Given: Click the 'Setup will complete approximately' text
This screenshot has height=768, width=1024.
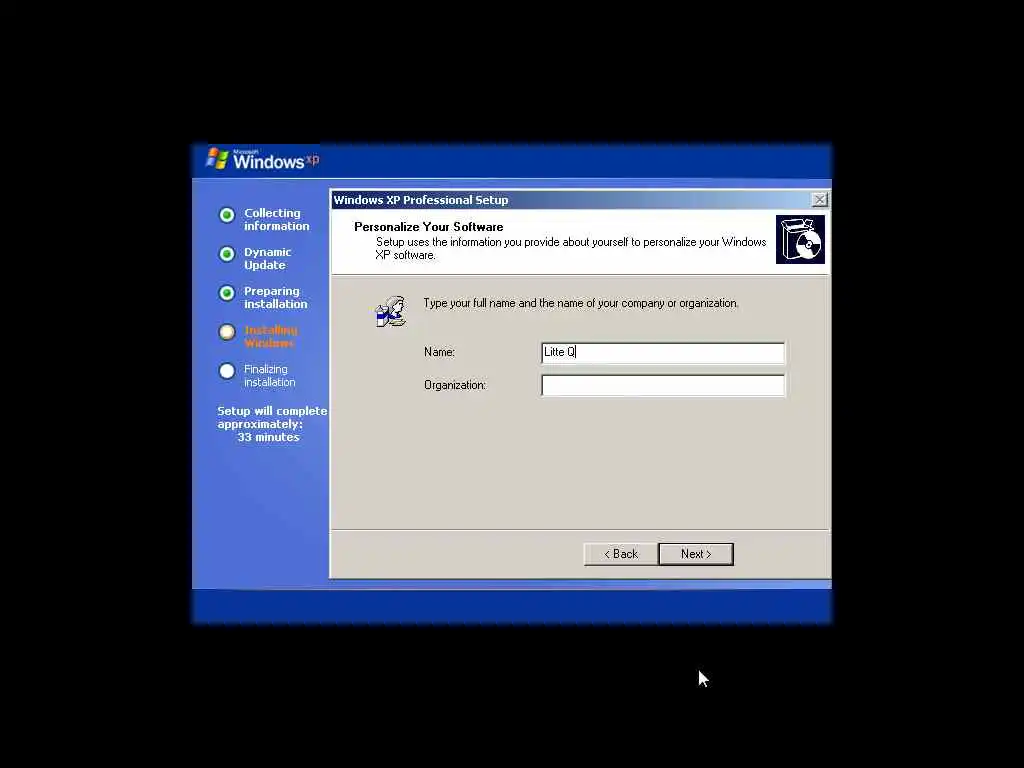Looking at the screenshot, I should coord(272,417).
